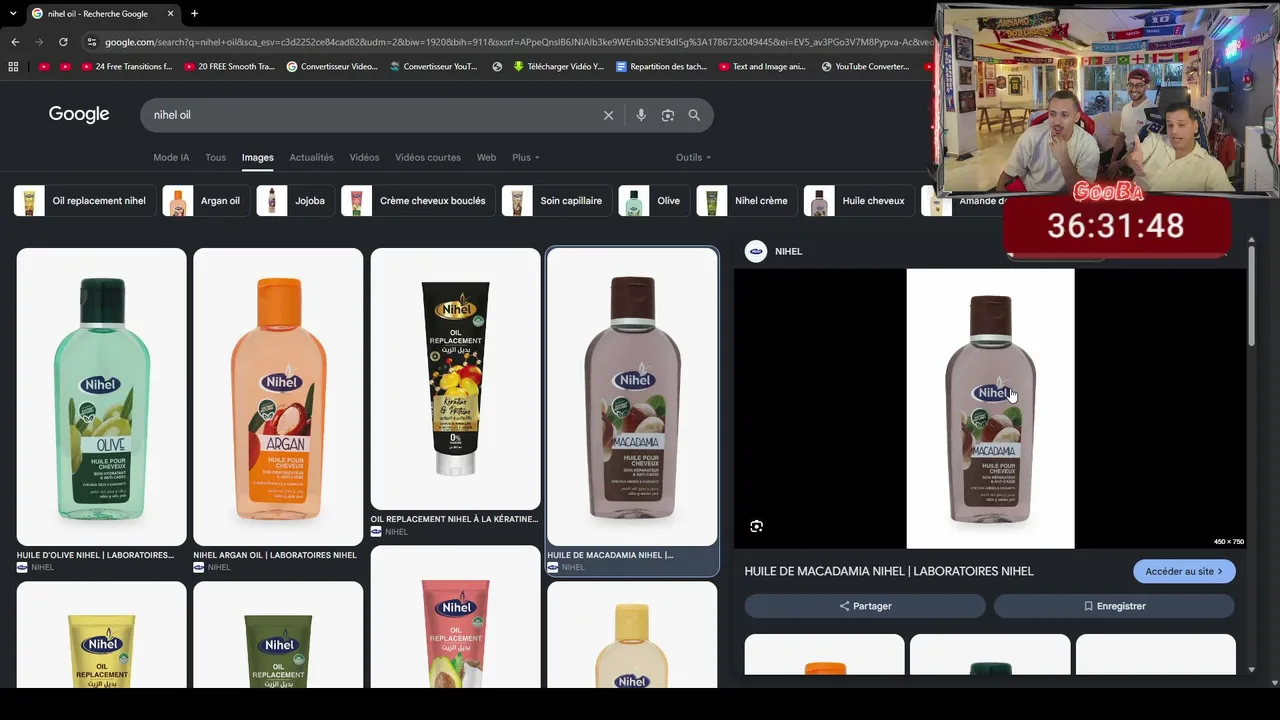1280x720 pixels.
Task: Filter by 'Olive' chip
Action: click(x=654, y=201)
